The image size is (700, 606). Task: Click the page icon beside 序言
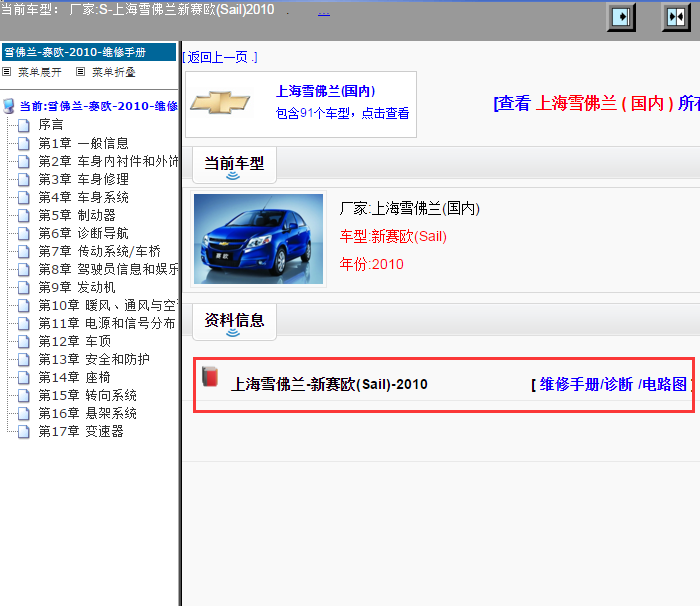[x=24, y=125]
